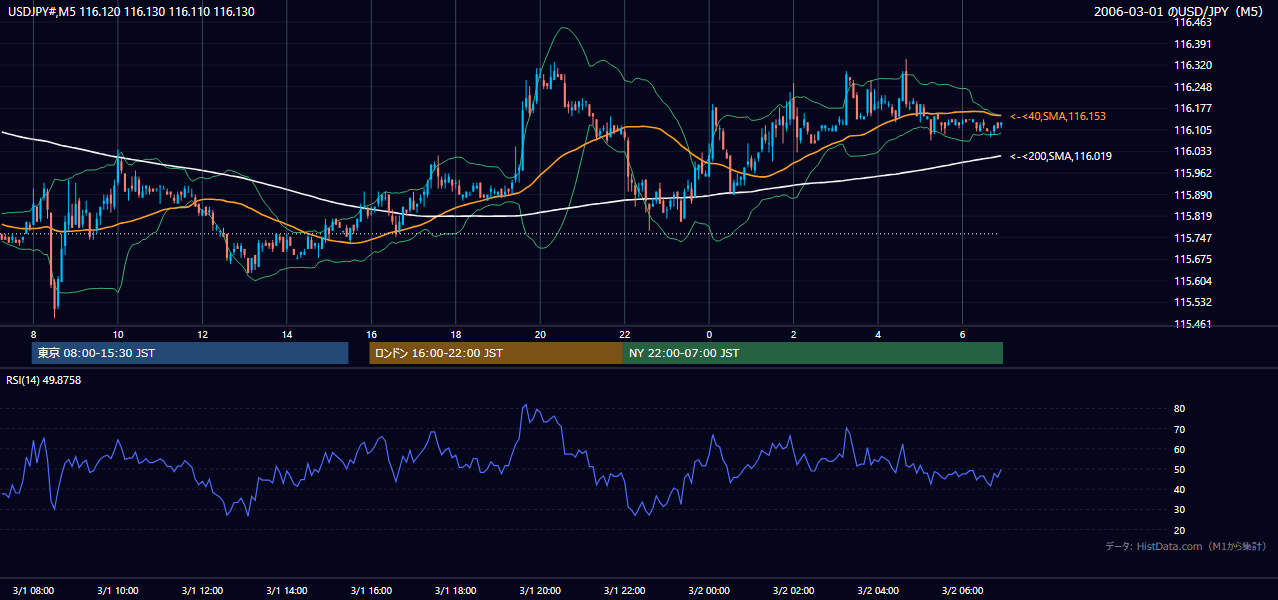Click the price level 116.033
Screen dimensions: 1278x600
click(1193, 151)
